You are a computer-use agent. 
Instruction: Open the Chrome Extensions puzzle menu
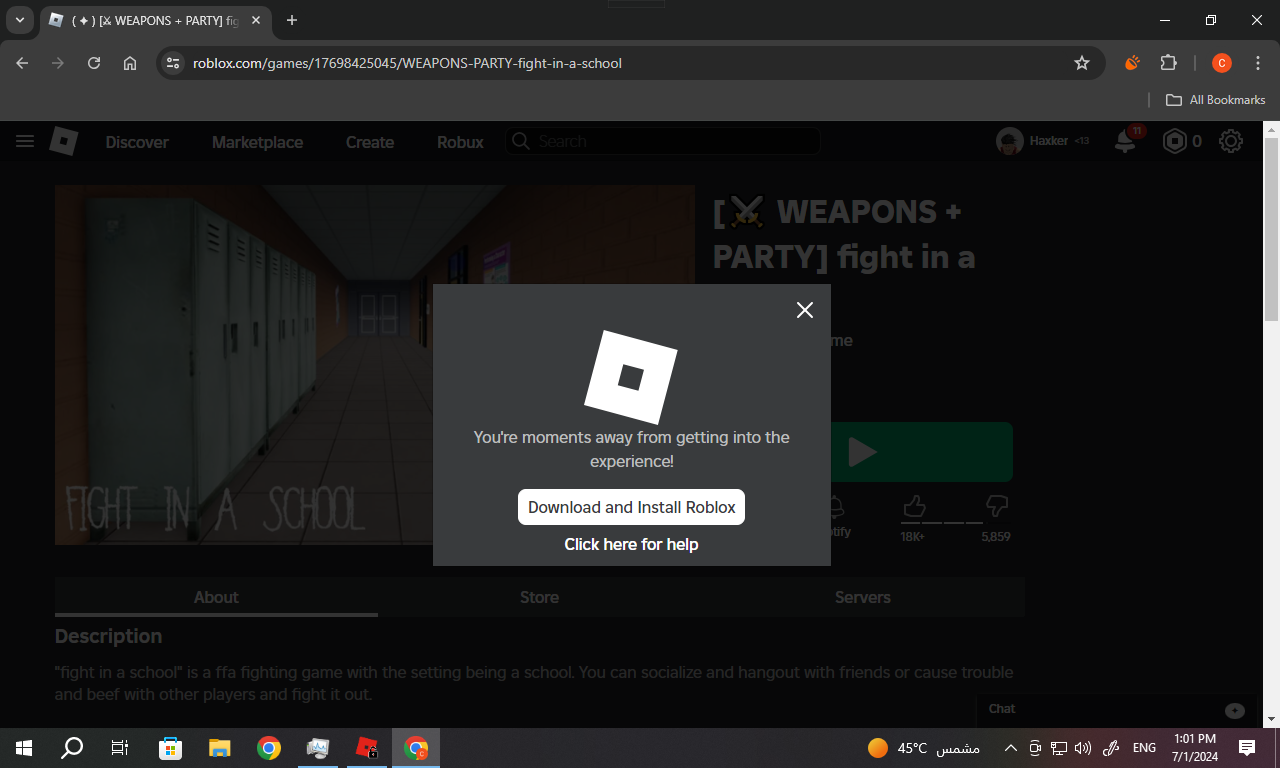click(1168, 63)
